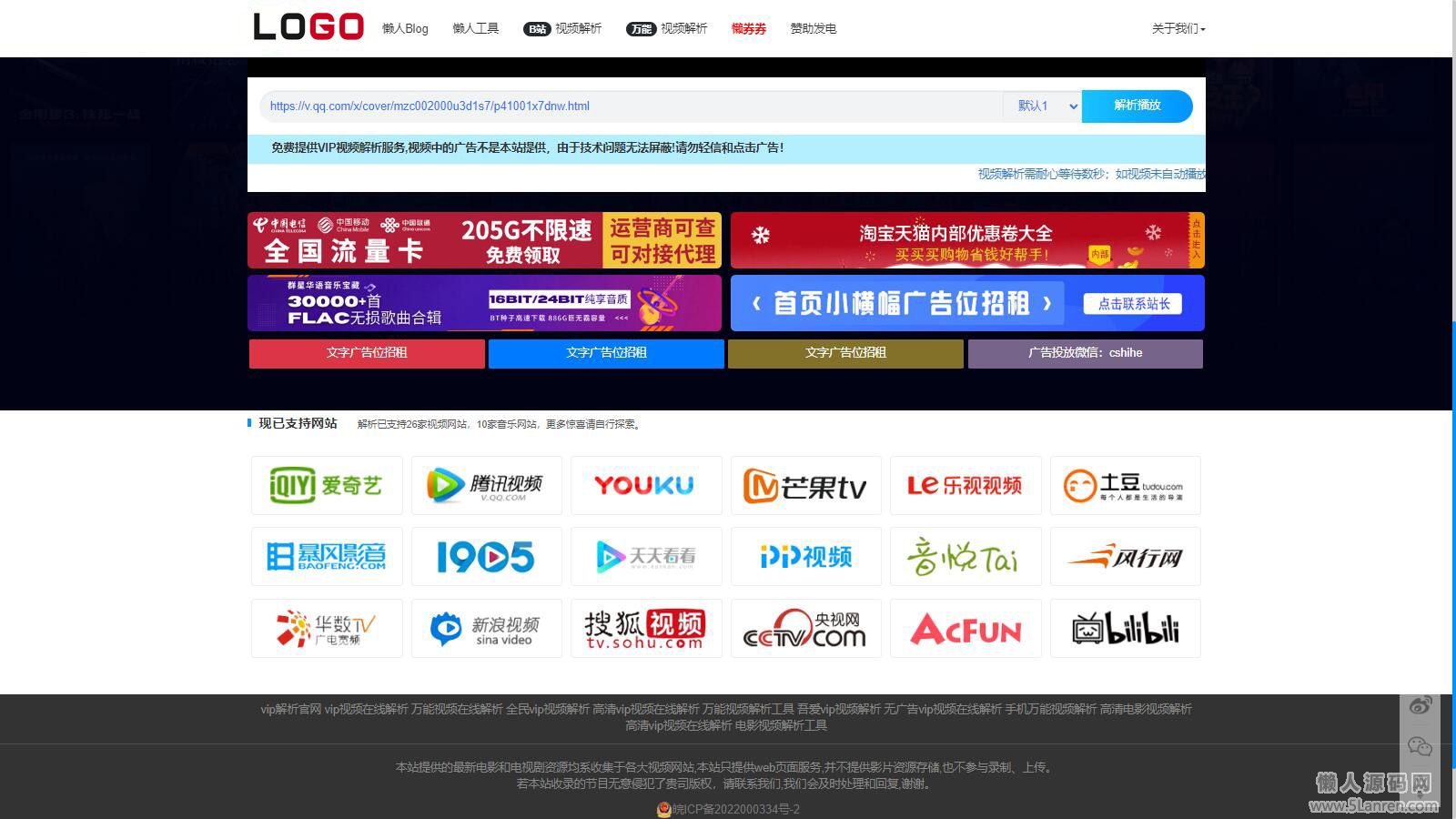
Task: Click the red 文字广告位招租 button
Action: (367, 353)
